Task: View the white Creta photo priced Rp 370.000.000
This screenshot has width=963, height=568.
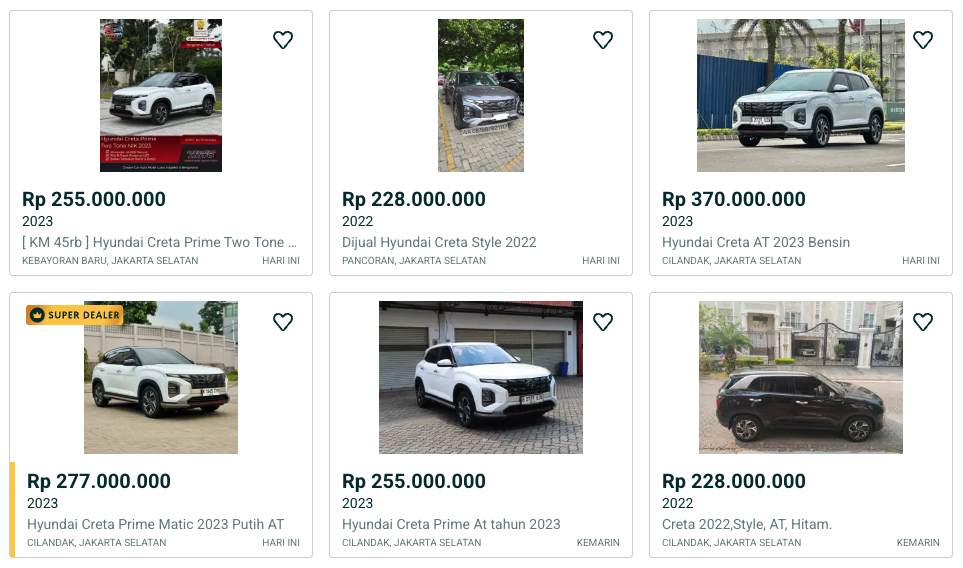Action: coord(801,96)
